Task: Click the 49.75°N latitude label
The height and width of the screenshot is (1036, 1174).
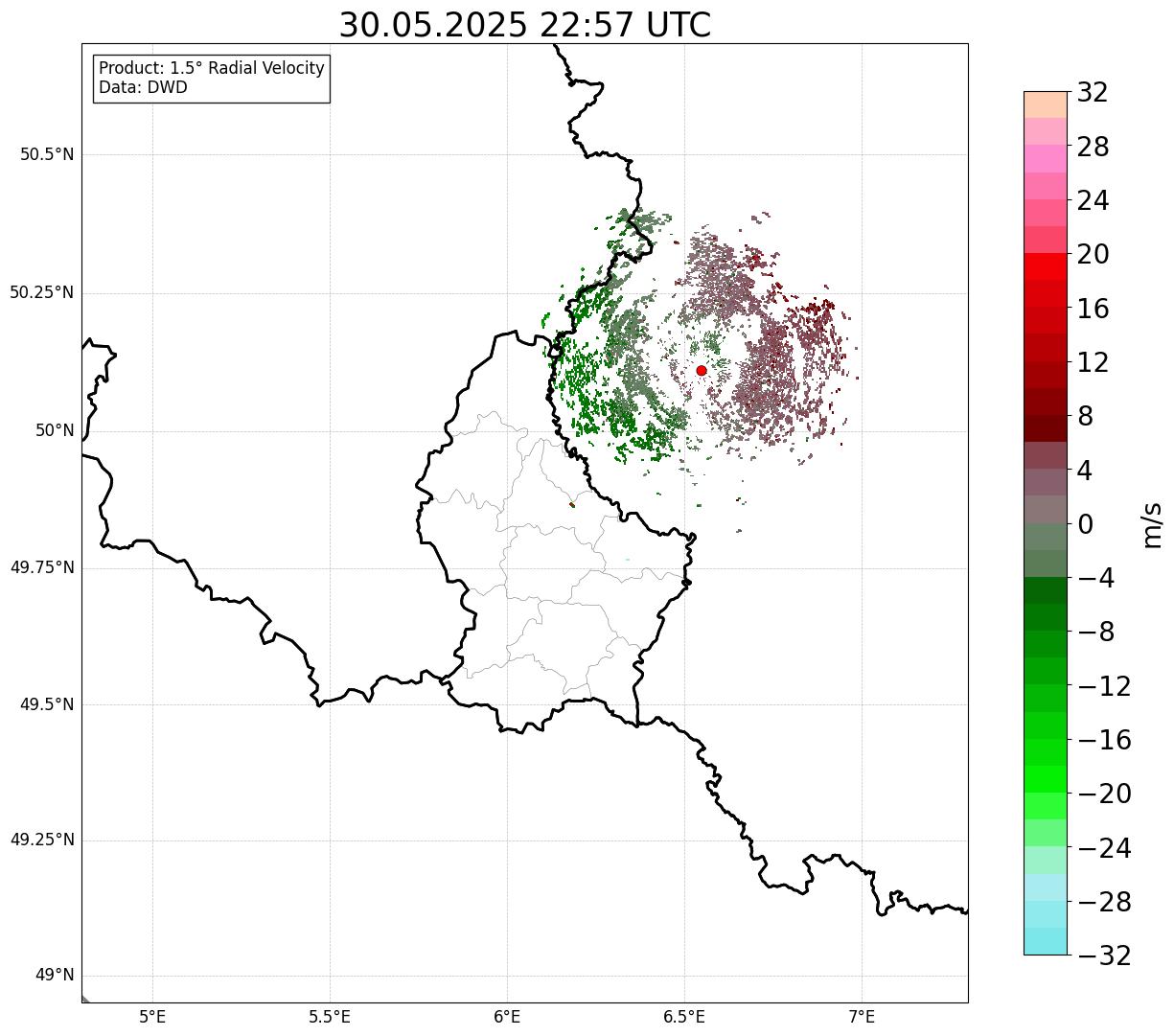Action: tap(42, 567)
